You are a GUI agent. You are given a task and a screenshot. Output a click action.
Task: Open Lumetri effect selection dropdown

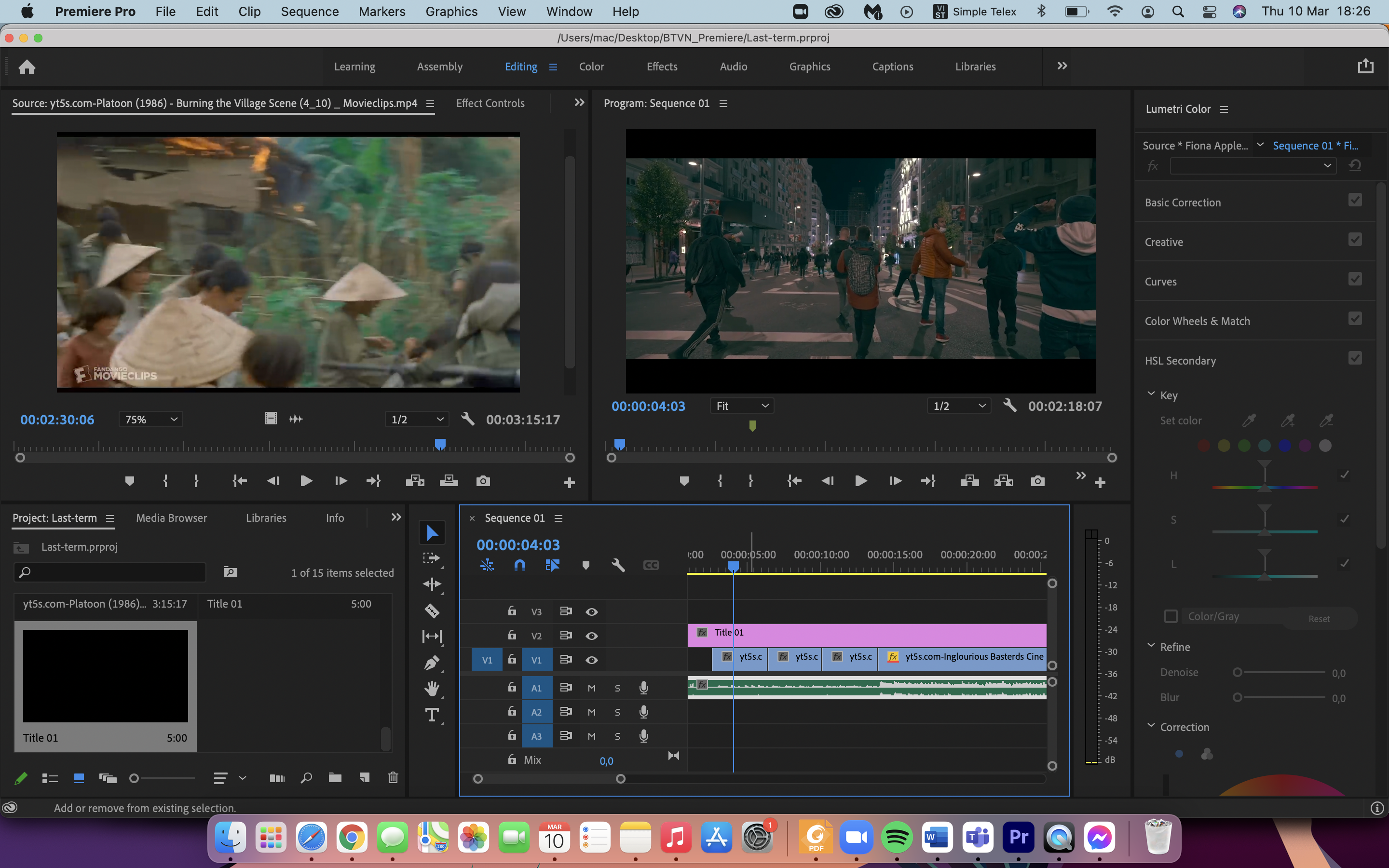(x=1253, y=166)
